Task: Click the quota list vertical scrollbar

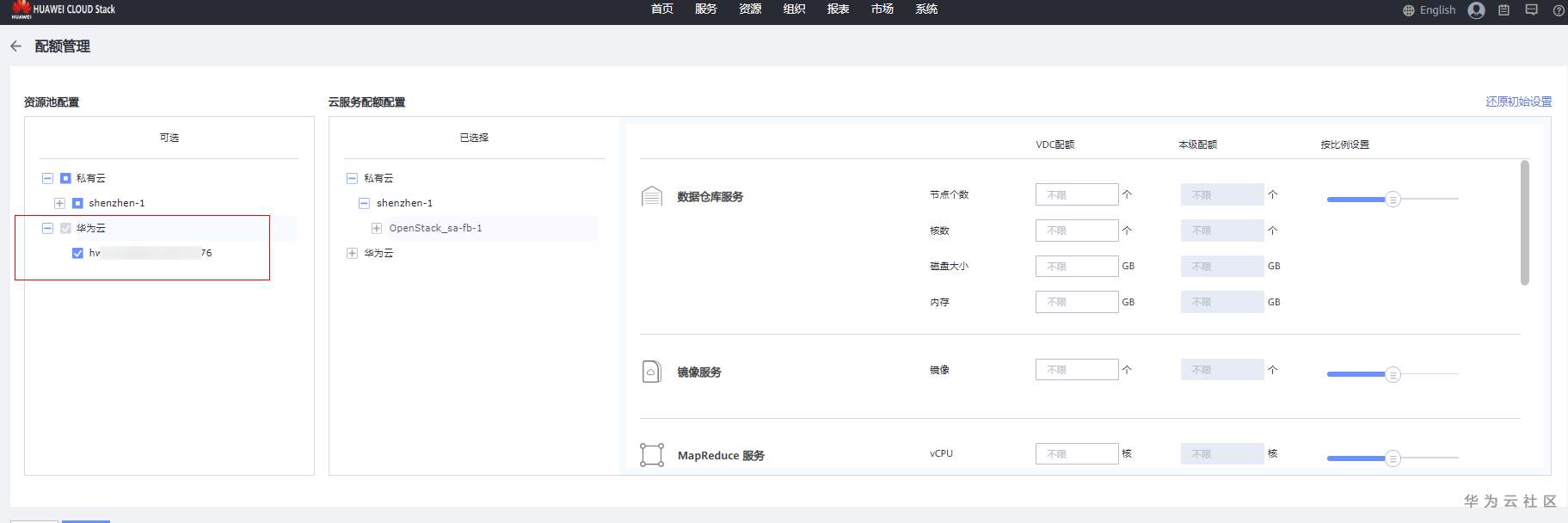Action: point(1525,222)
